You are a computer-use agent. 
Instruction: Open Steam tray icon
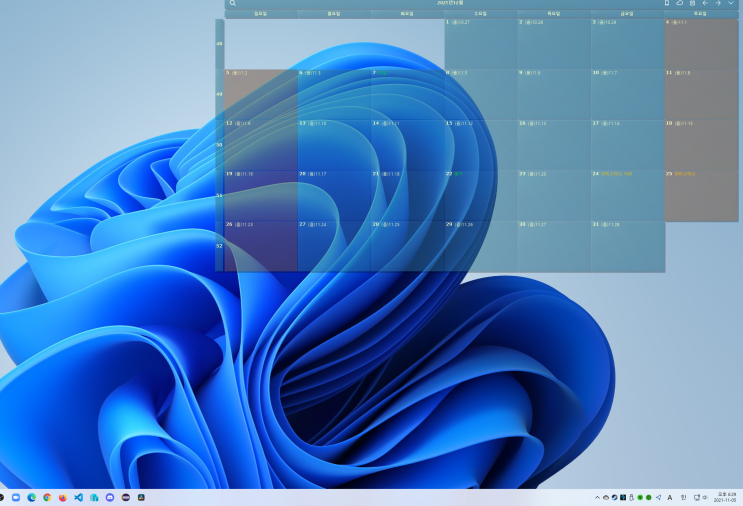pyautogui.click(x=614, y=497)
